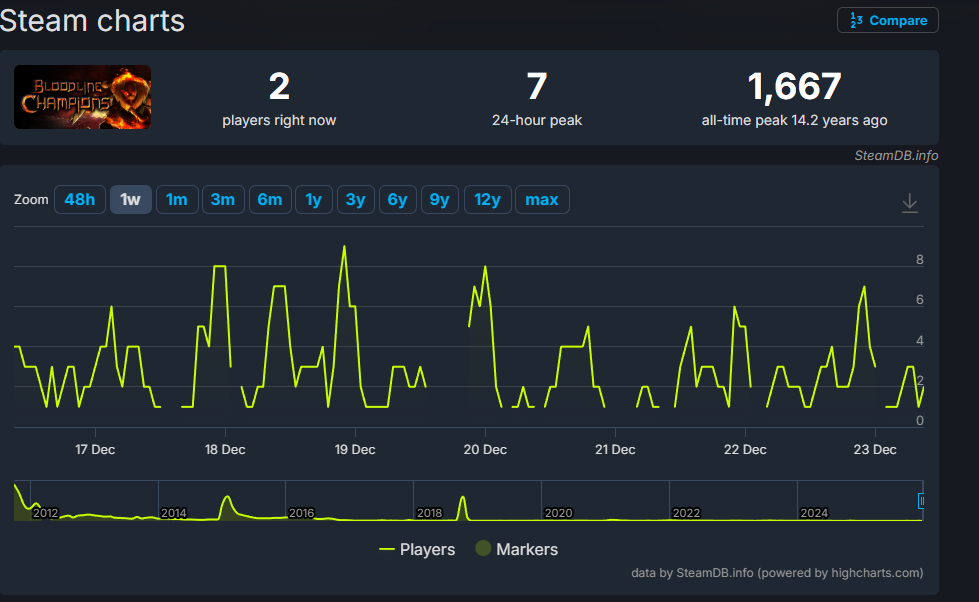Open the Bloodline Champions game thumbnail
The height and width of the screenshot is (602, 979).
[x=82, y=97]
